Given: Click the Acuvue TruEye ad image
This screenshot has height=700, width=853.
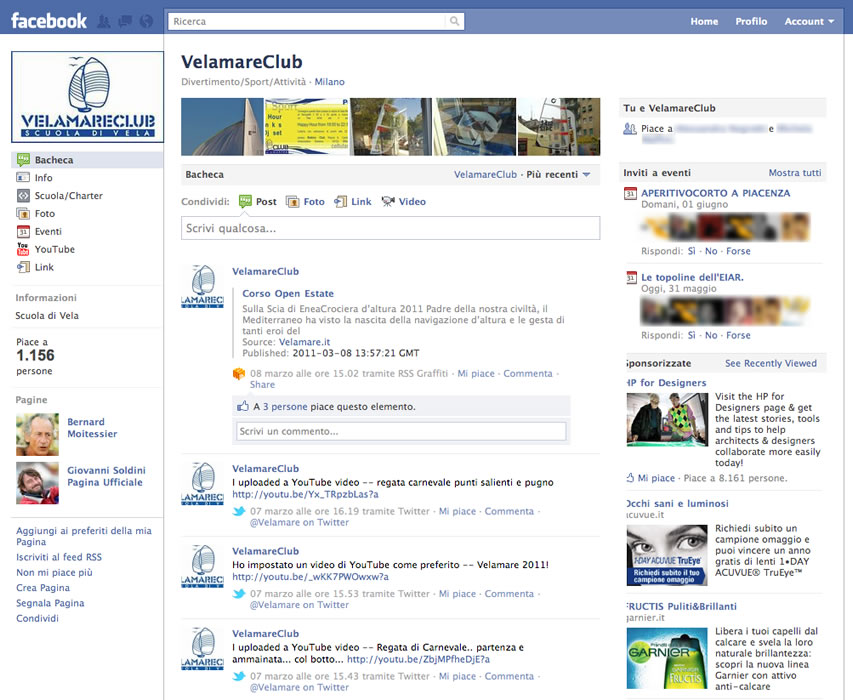Looking at the screenshot, I should 667,555.
